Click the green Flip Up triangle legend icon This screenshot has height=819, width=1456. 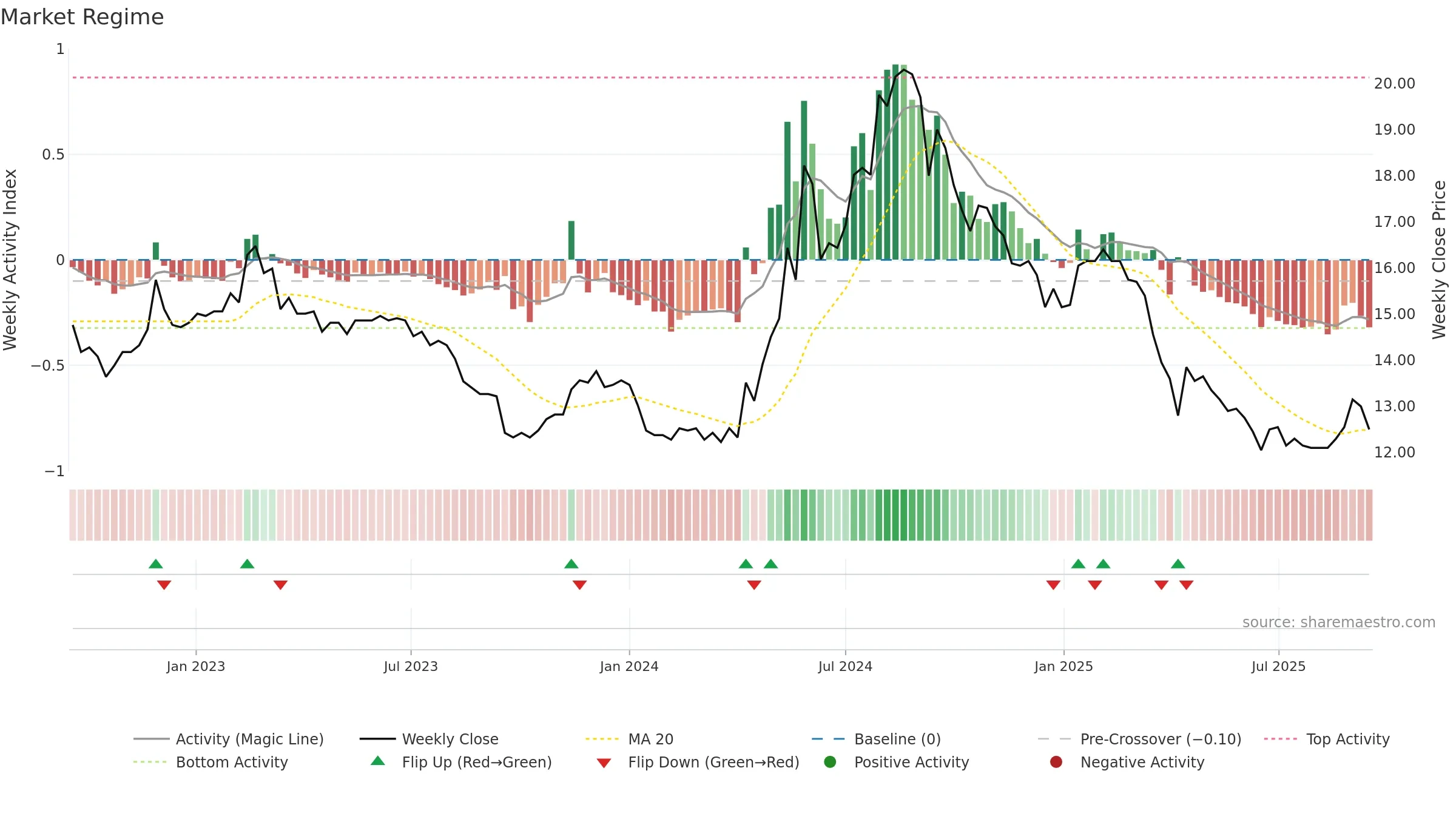[x=378, y=761]
